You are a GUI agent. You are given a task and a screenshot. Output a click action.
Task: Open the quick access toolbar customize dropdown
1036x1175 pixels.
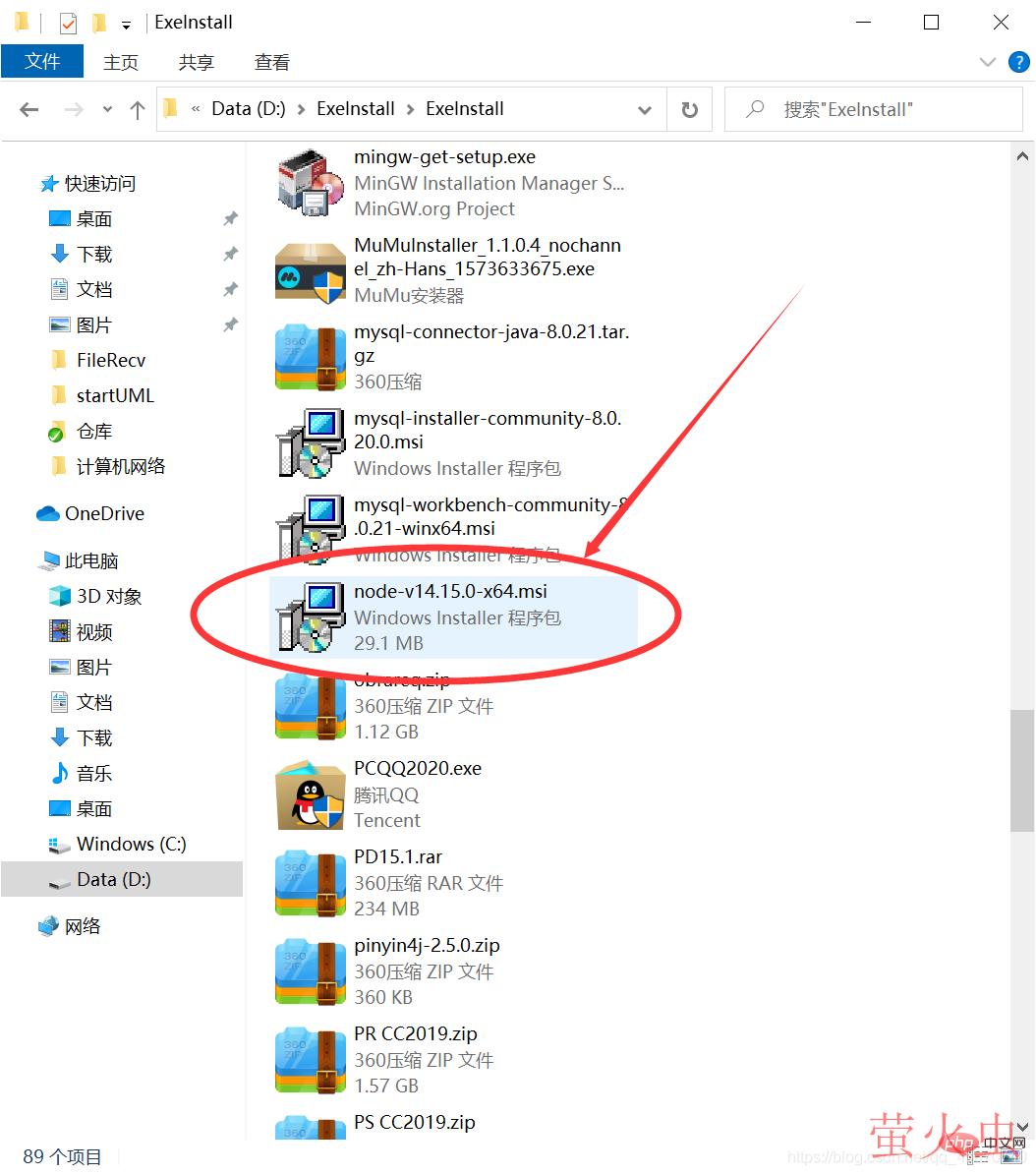[127, 26]
